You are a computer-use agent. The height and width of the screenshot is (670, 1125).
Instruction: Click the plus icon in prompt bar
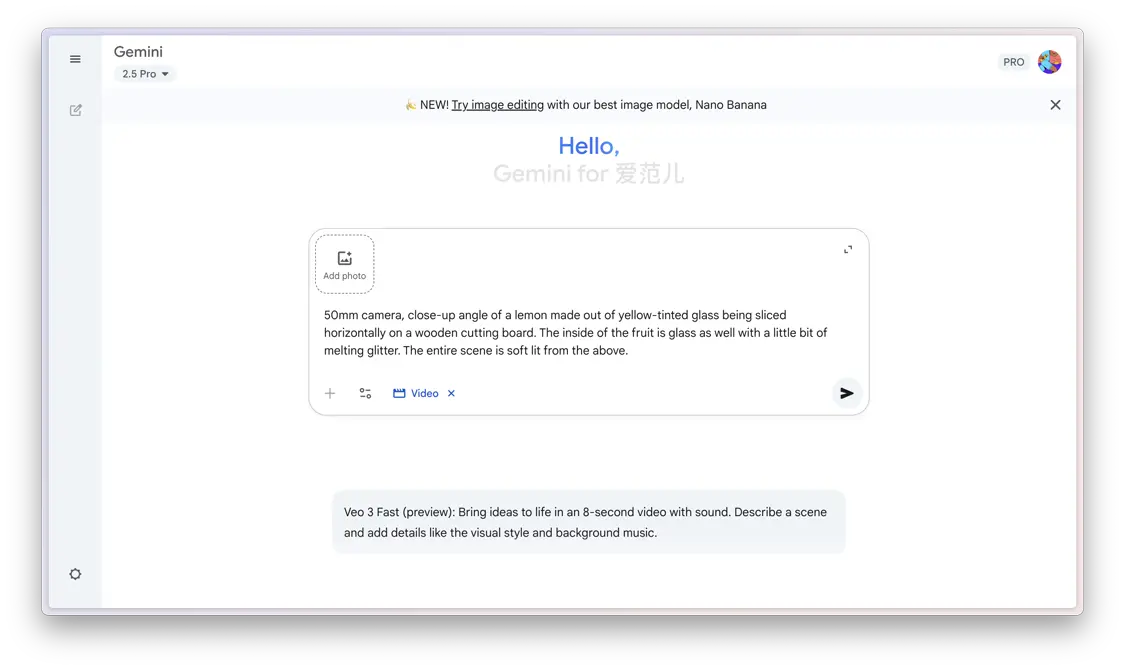(x=330, y=393)
